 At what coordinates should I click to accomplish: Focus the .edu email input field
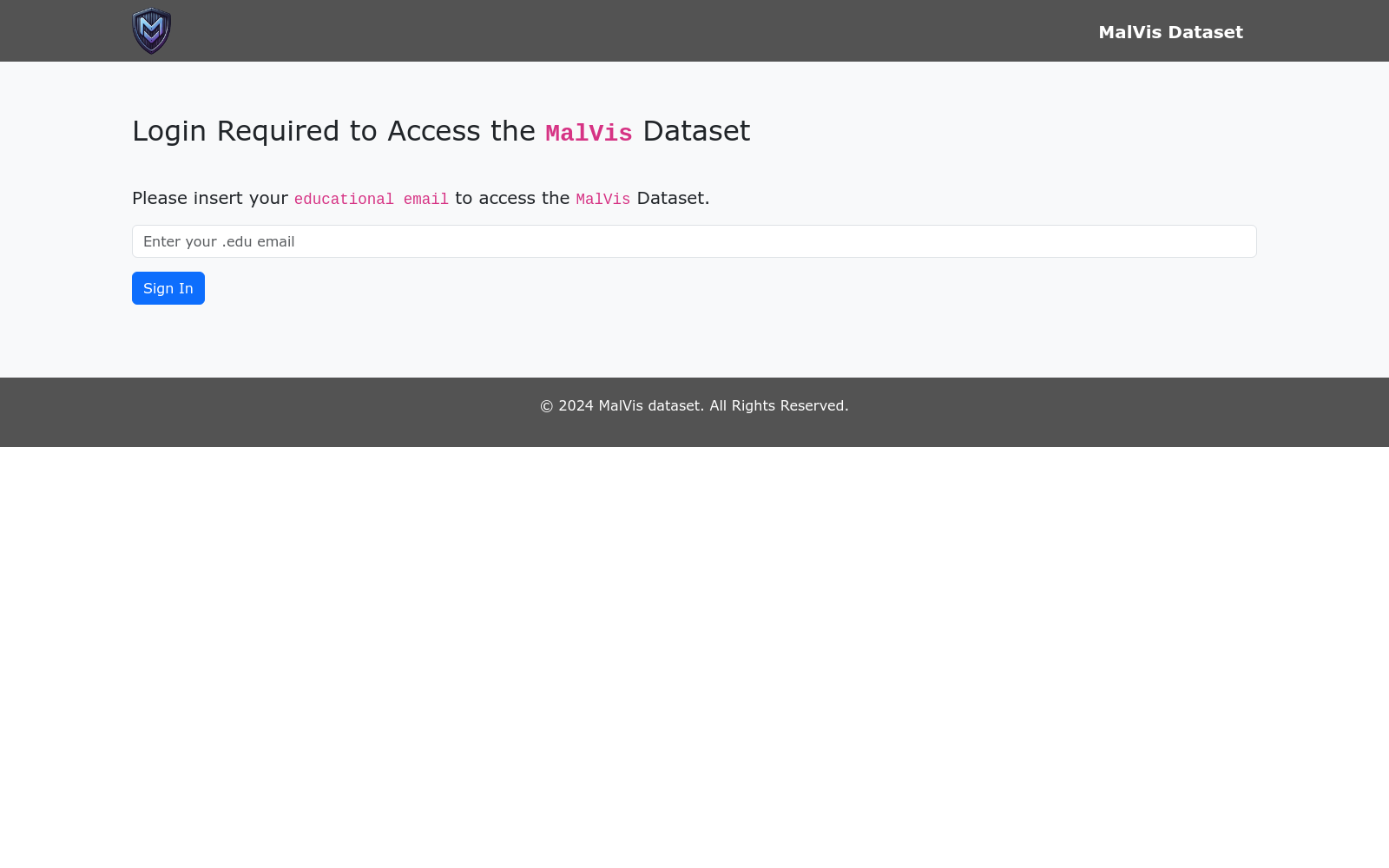[694, 241]
